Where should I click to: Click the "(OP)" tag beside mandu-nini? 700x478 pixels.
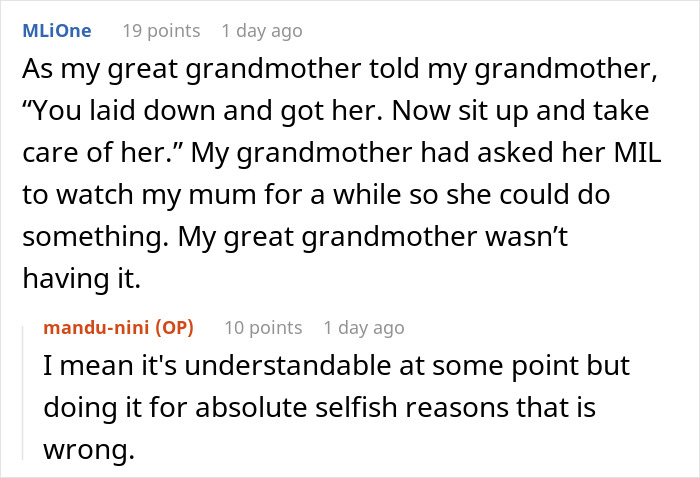[x=174, y=327]
